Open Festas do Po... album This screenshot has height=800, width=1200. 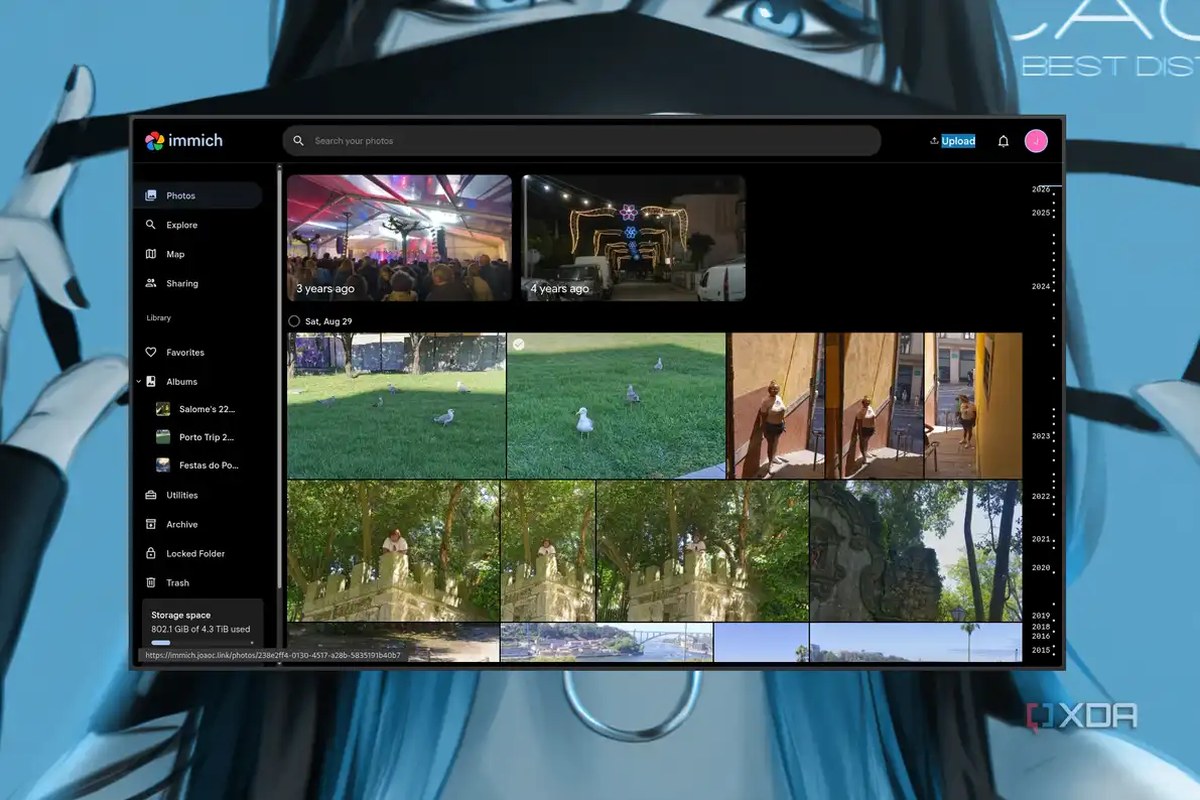click(208, 465)
